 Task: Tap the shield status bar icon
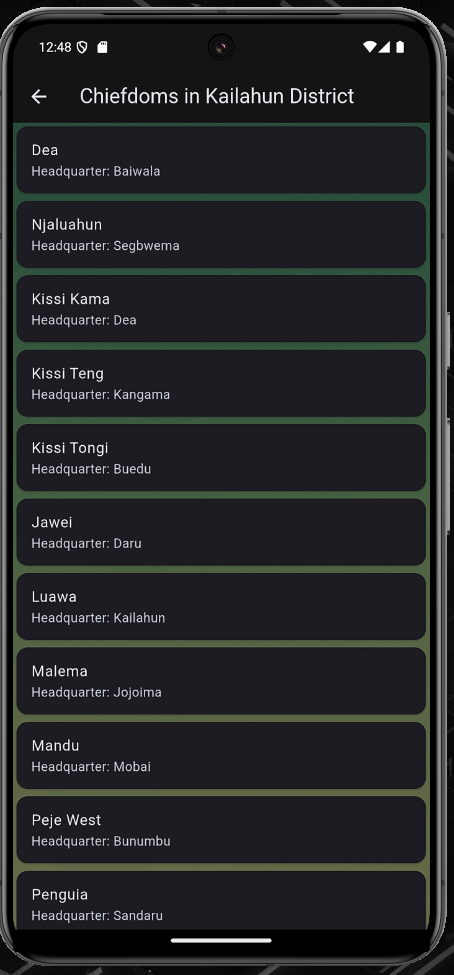[x=82, y=47]
